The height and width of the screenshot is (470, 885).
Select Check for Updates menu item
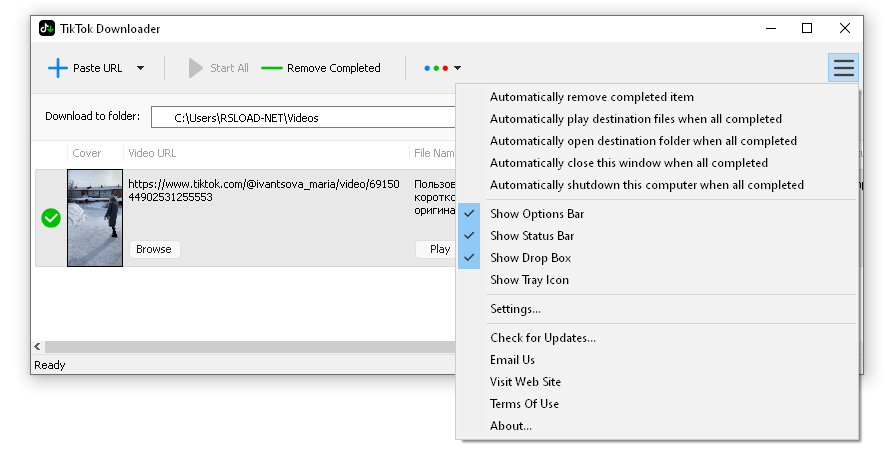pos(542,338)
